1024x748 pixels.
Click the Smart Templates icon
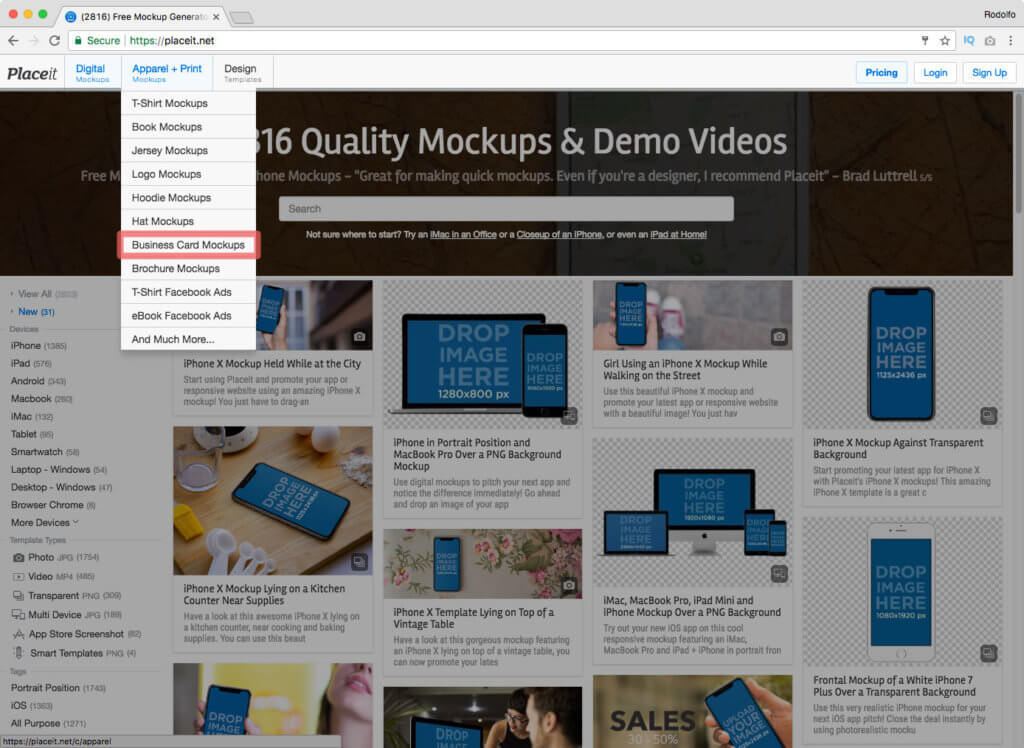click(x=19, y=653)
